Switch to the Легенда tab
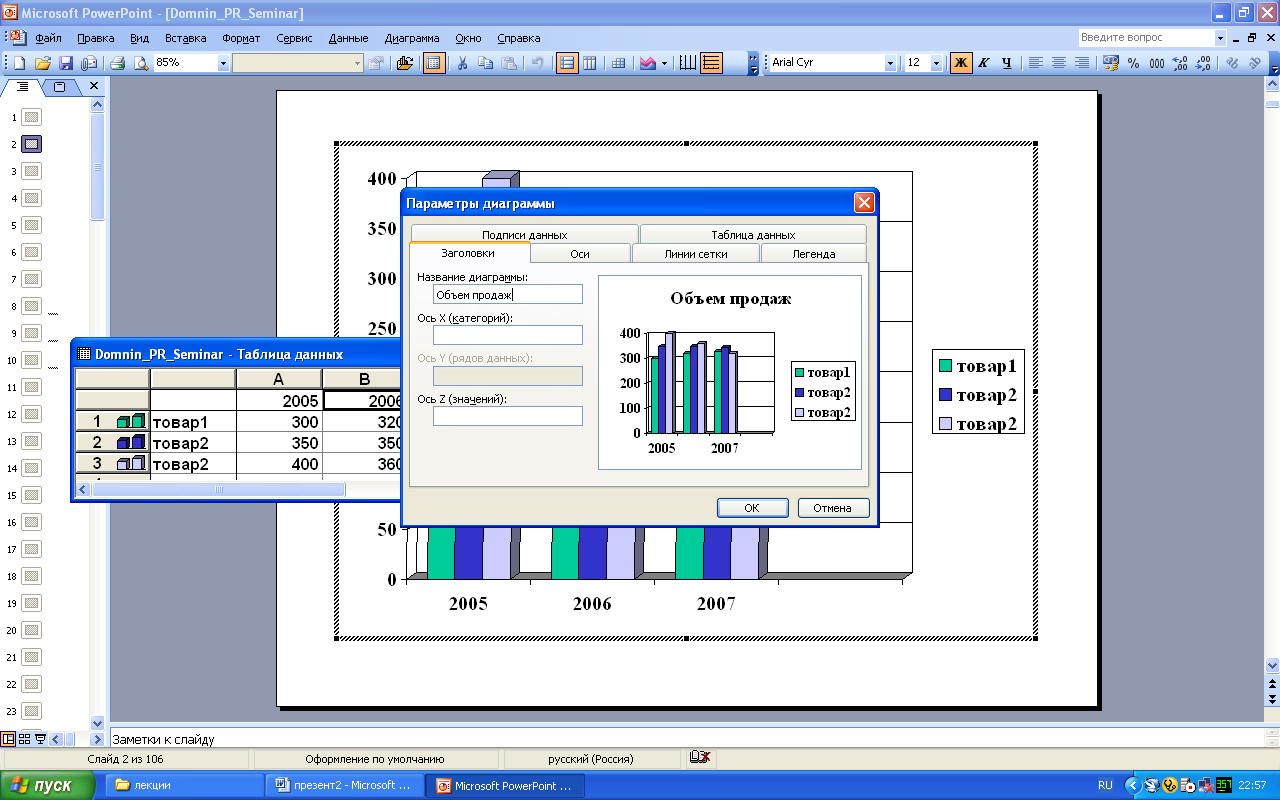 tap(814, 254)
